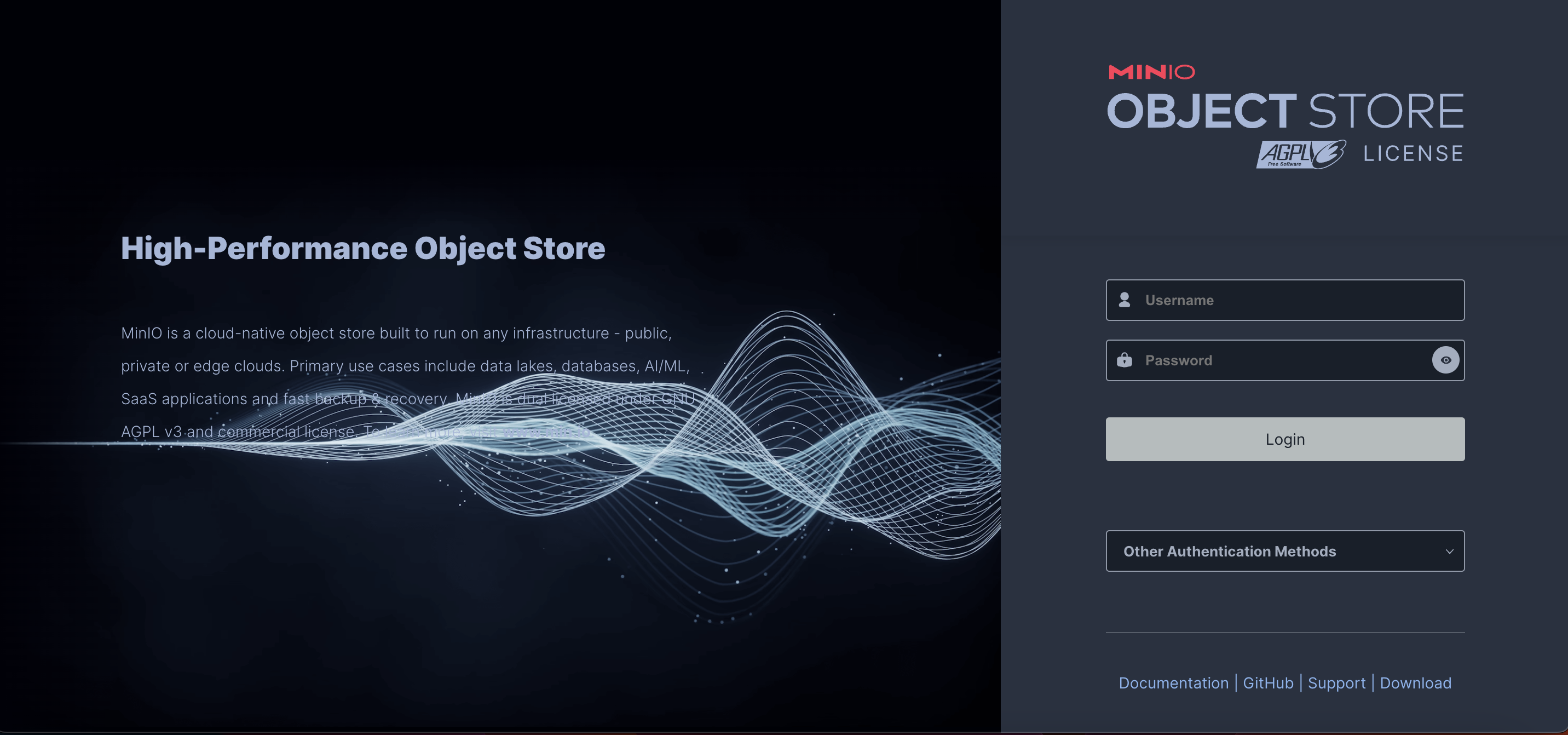Click the OBJECT STORE title text

coord(1284,111)
